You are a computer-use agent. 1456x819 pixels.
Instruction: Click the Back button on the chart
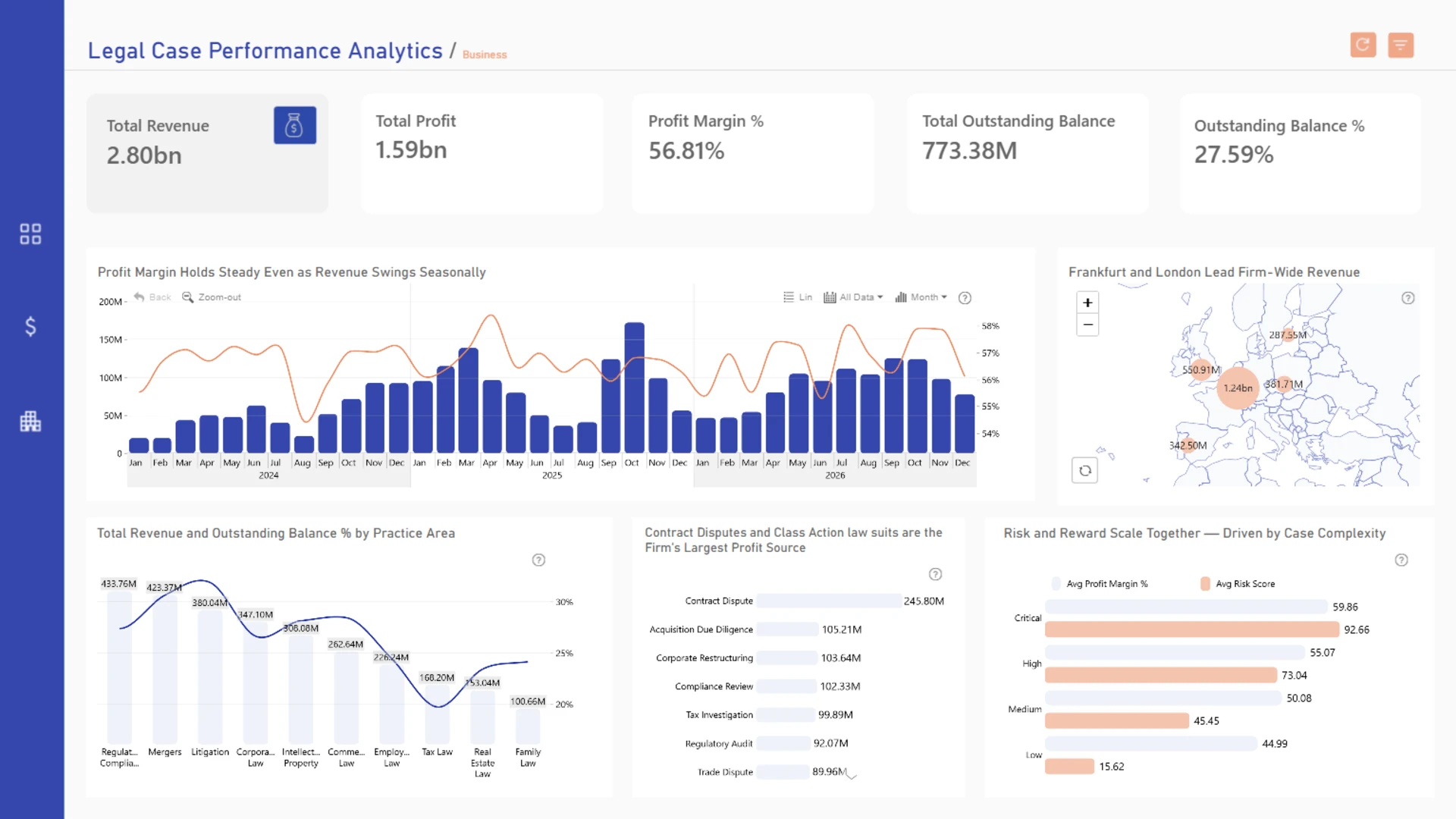pos(152,297)
